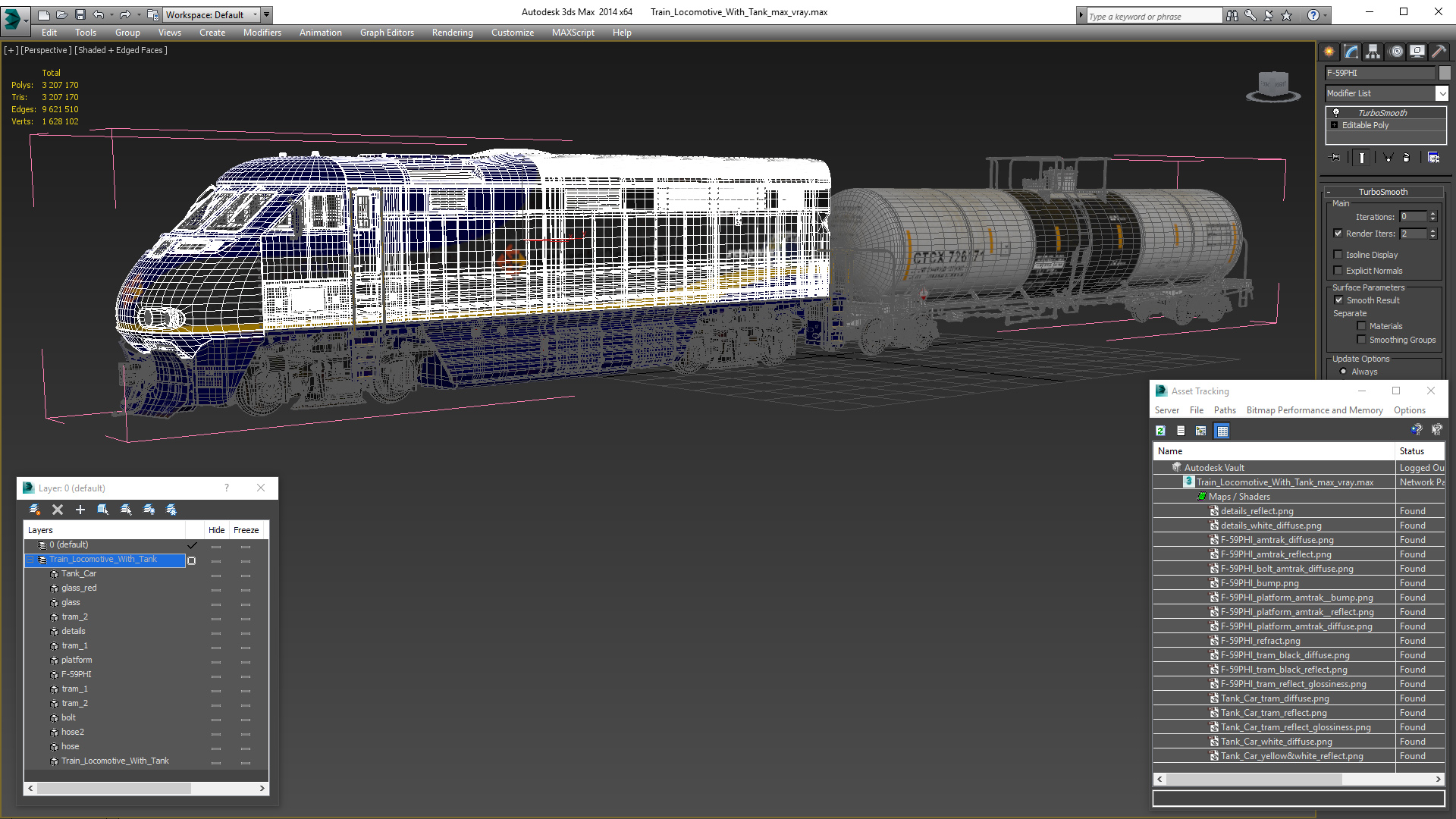Click the Perspective viewport label
This screenshot has width=1456, height=819.
(46, 50)
